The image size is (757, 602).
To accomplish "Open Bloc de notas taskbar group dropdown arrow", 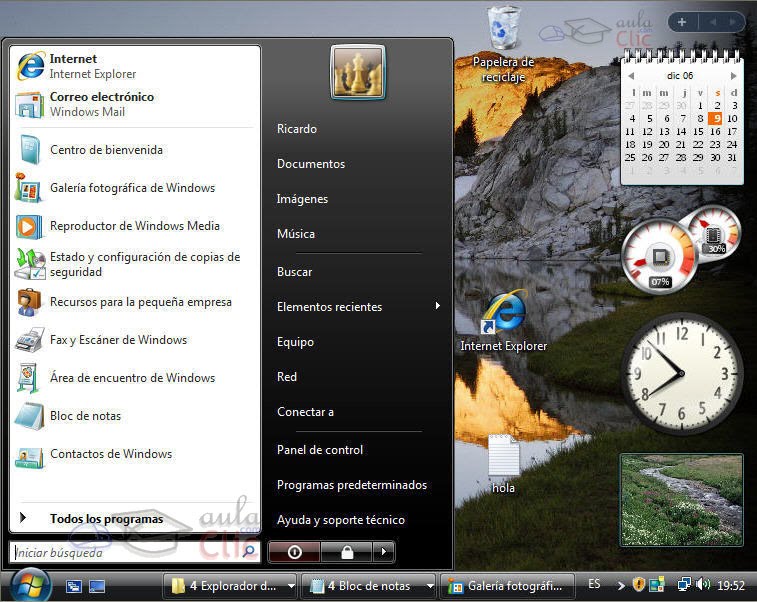I will pos(430,586).
